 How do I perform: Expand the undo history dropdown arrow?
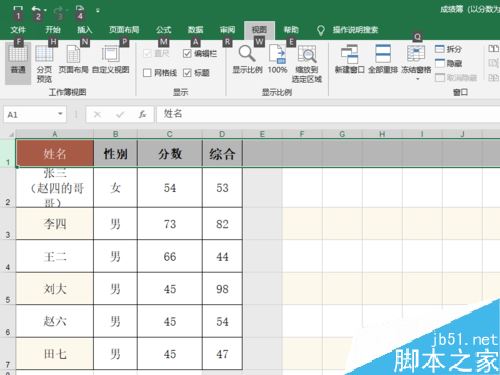[45, 10]
